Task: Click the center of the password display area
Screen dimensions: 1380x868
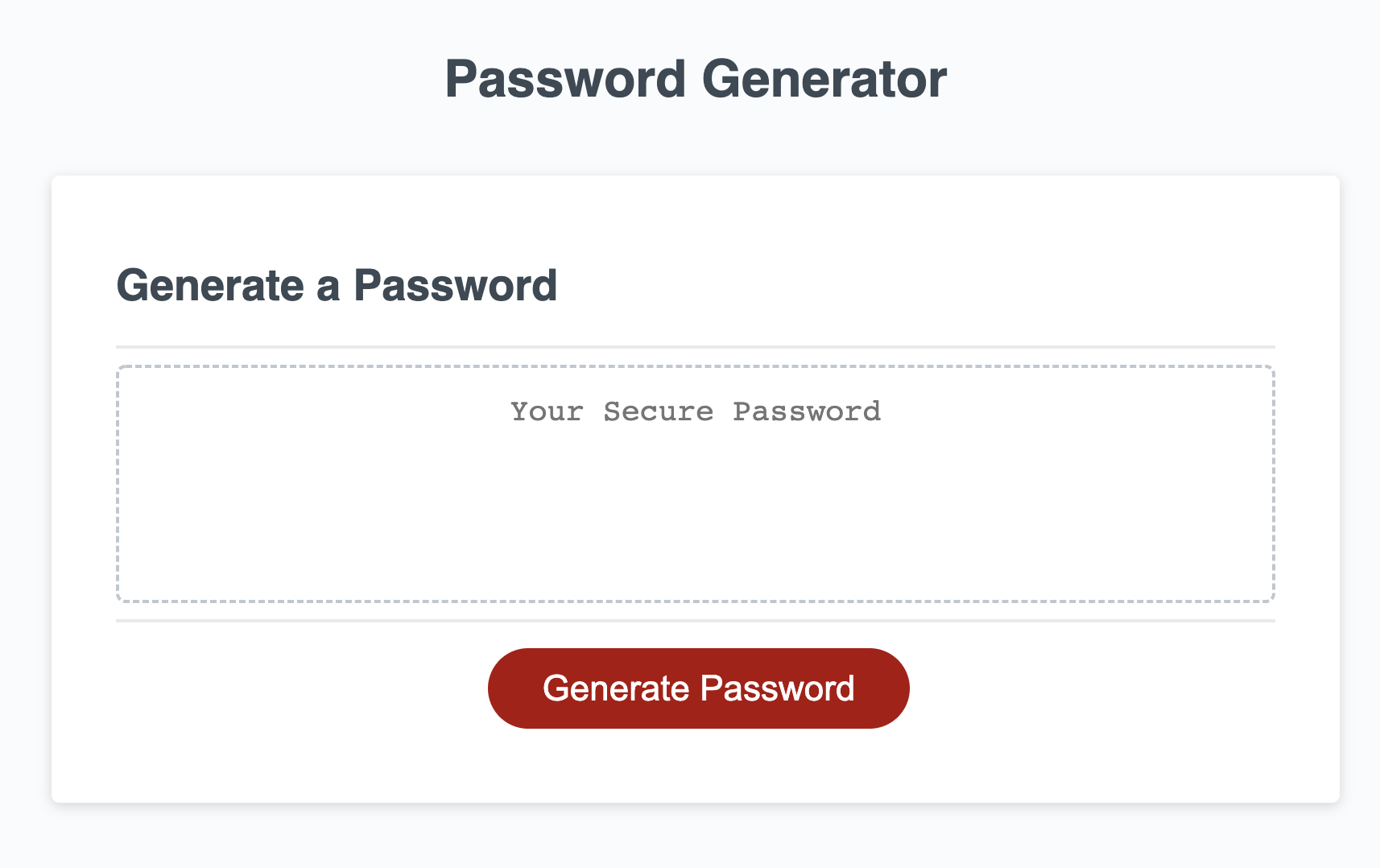Action: (x=696, y=483)
